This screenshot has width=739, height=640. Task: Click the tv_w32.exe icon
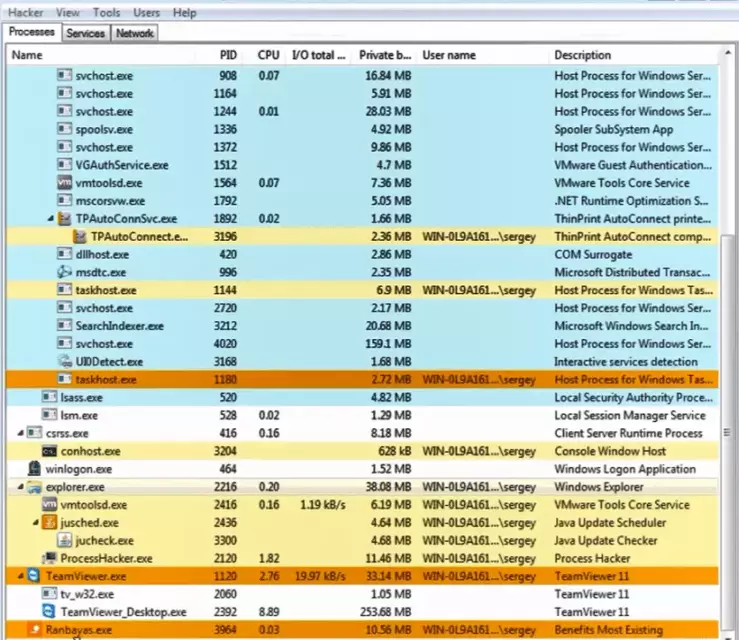coord(49,594)
